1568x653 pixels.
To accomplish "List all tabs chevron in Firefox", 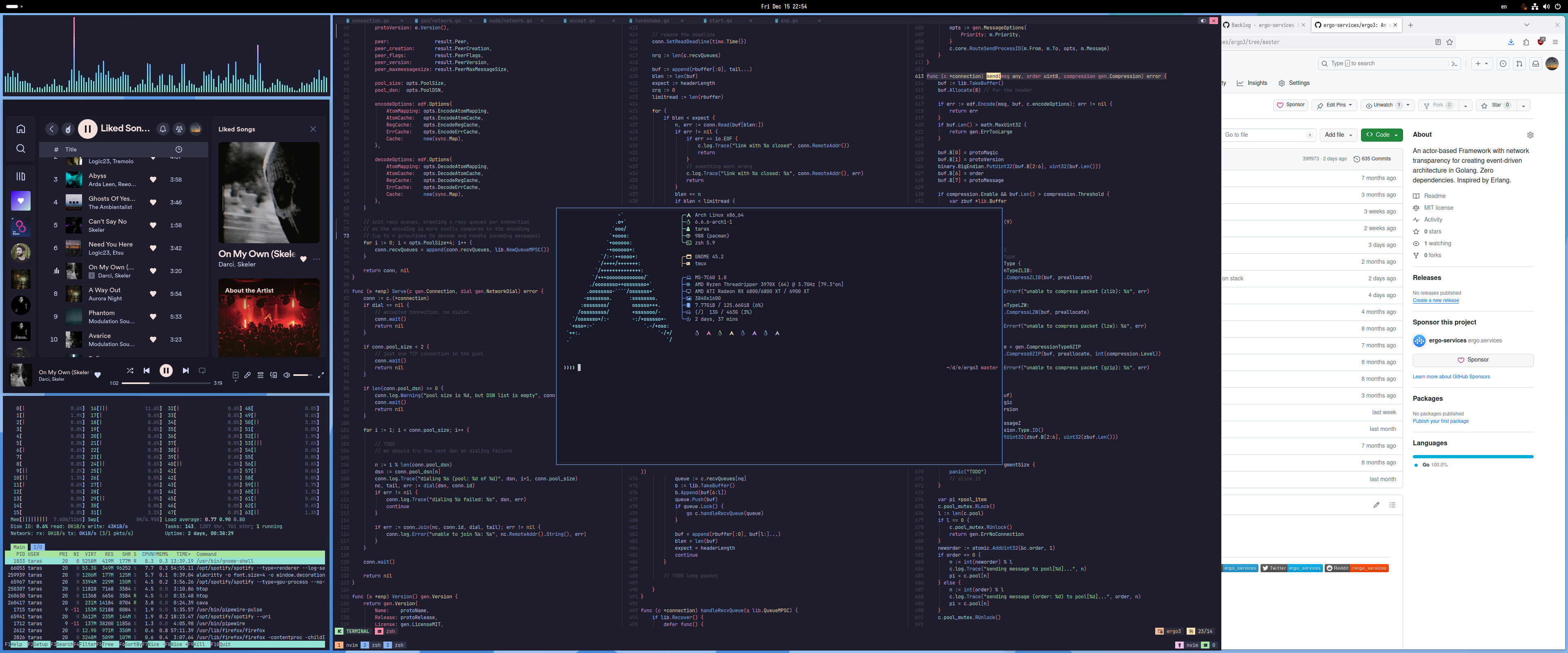I will coord(1527,25).
